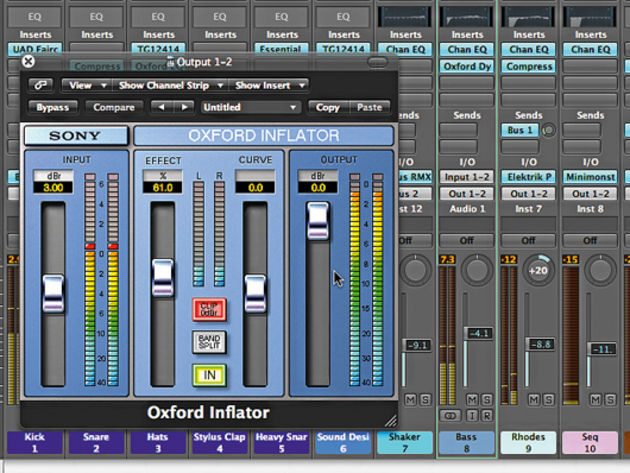630x473 pixels.
Task: Click the INPUT fader handle
Action: [x=53, y=293]
